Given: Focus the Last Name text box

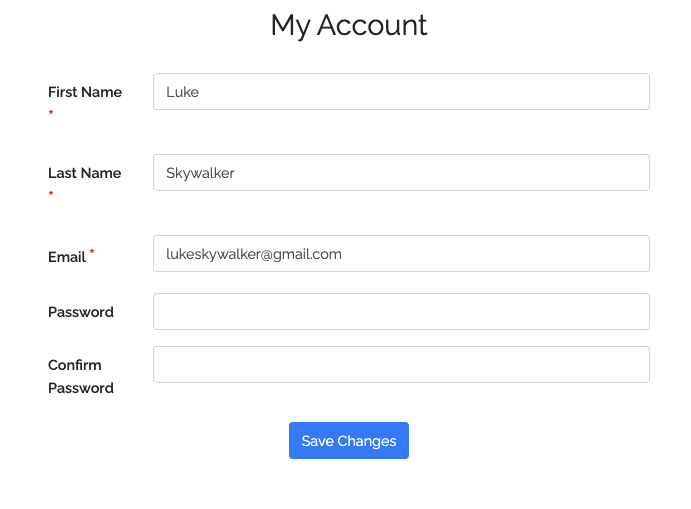Looking at the screenshot, I should point(400,173).
